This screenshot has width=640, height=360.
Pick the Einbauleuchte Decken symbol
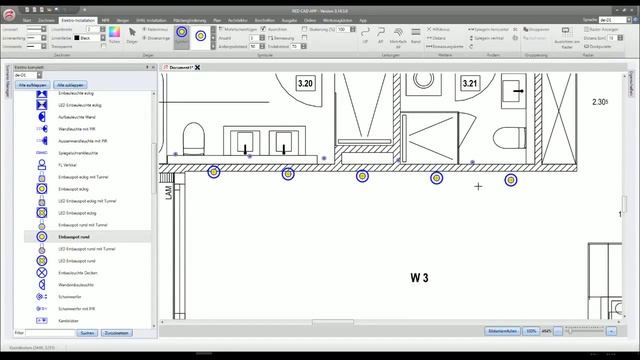click(42, 273)
